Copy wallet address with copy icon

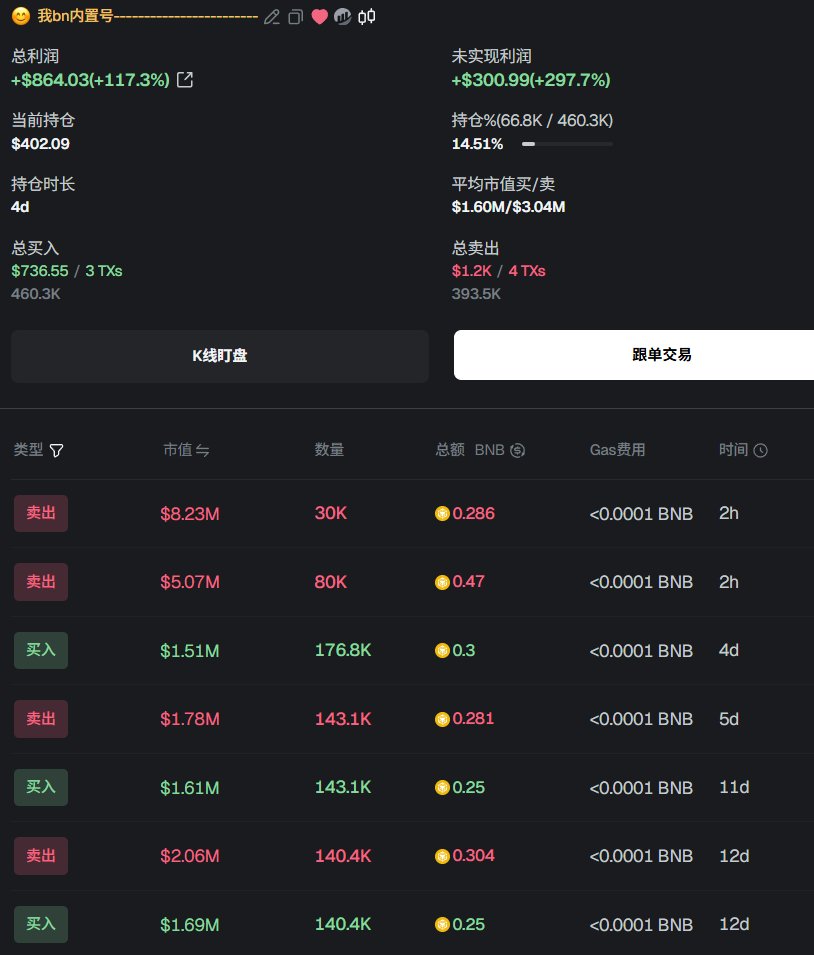[296, 17]
